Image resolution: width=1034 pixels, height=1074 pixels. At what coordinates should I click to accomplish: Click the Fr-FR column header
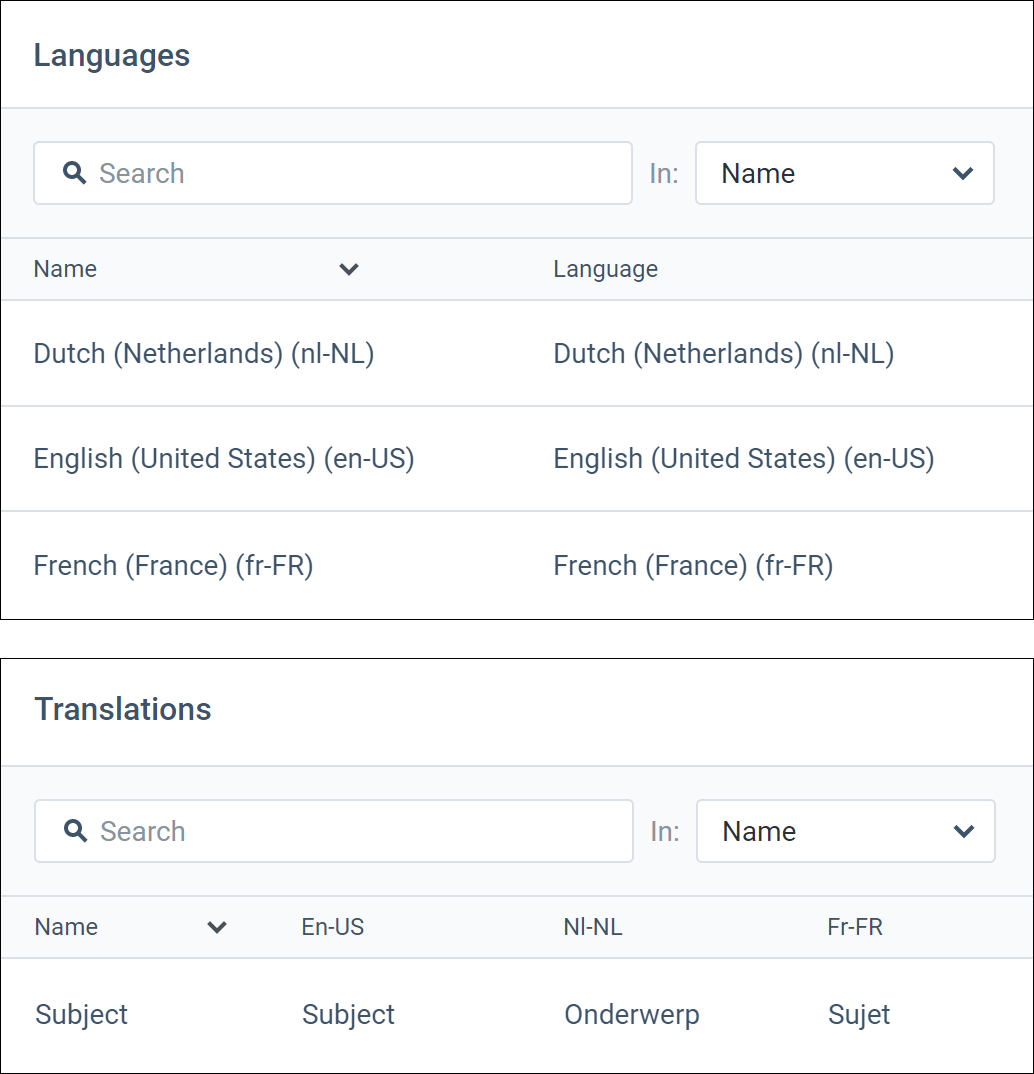[x=855, y=927]
